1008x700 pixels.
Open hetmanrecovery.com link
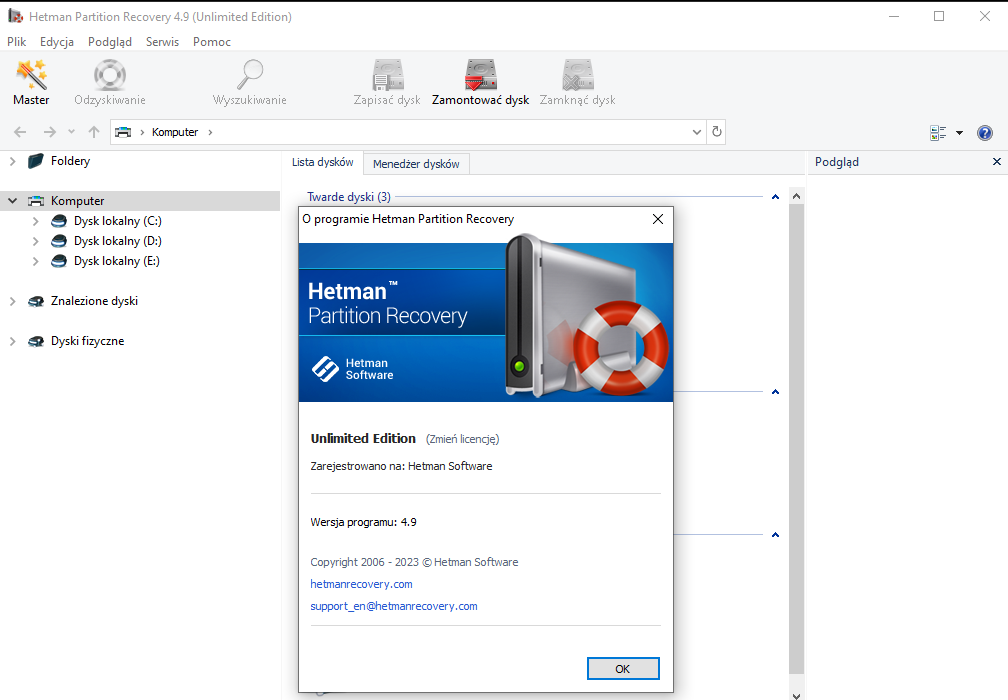tap(361, 584)
